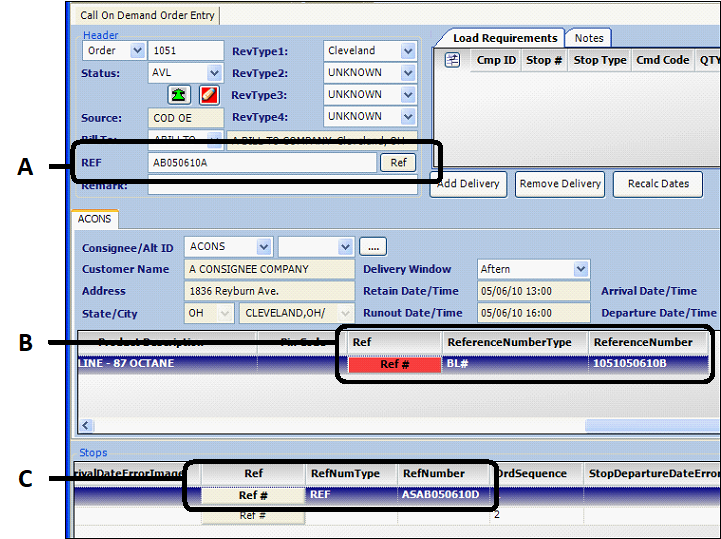Open the State OH dropdown
This screenshot has width=721, height=539.
pos(224,313)
